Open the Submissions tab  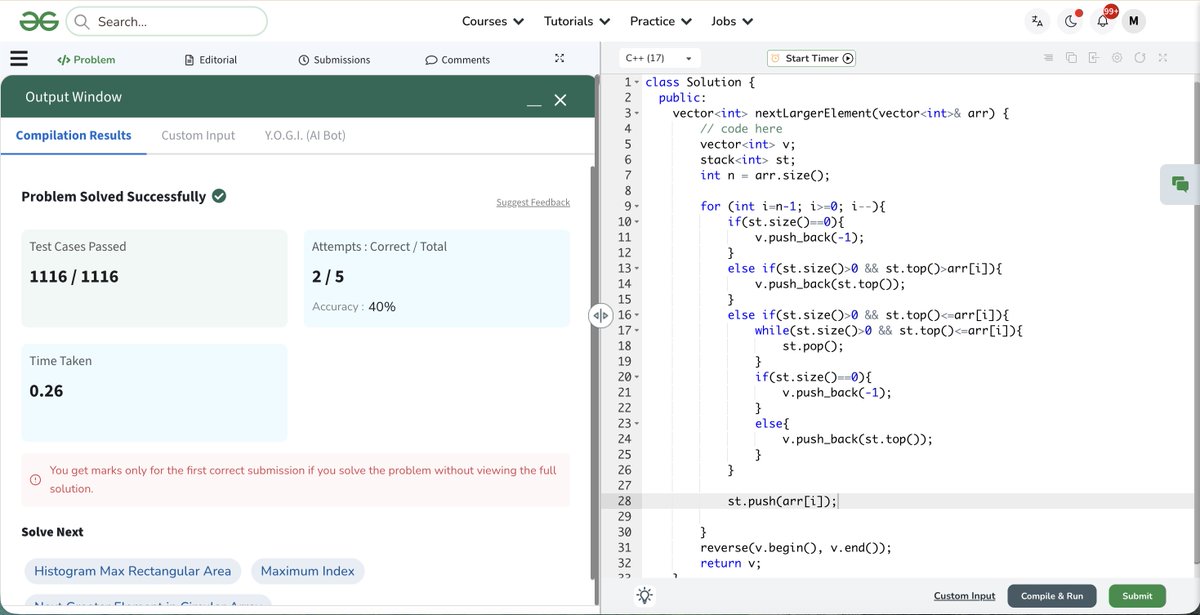pos(335,60)
